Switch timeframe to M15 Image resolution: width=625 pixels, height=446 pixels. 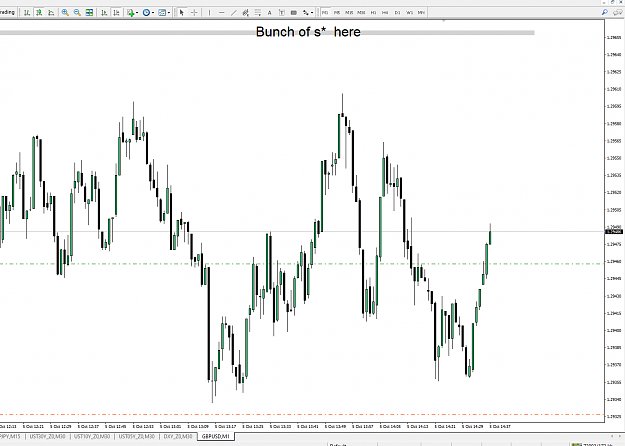click(x=349, y=13)
